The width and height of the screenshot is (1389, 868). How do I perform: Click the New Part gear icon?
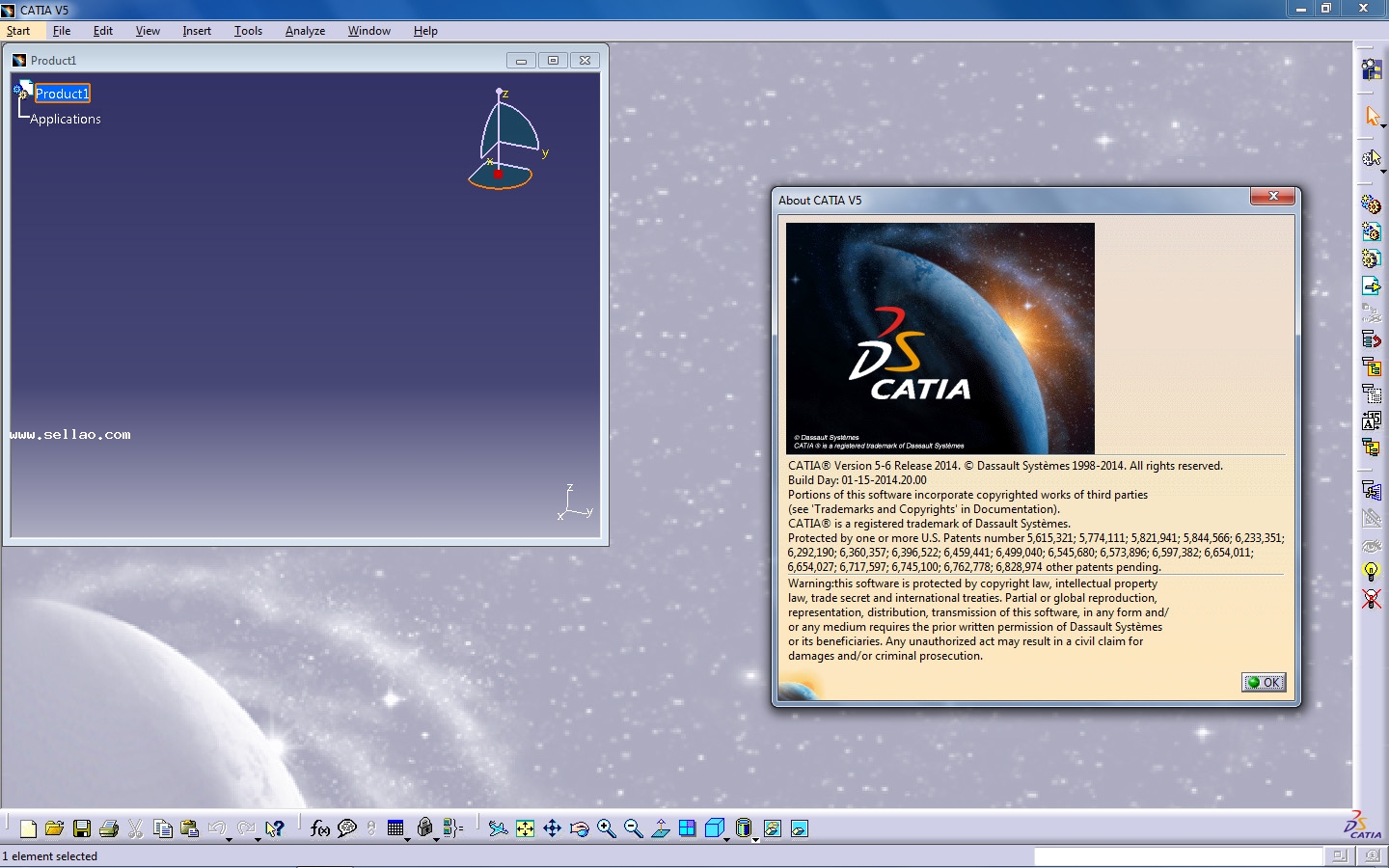pyautogui.click(x=1371, y=258)
